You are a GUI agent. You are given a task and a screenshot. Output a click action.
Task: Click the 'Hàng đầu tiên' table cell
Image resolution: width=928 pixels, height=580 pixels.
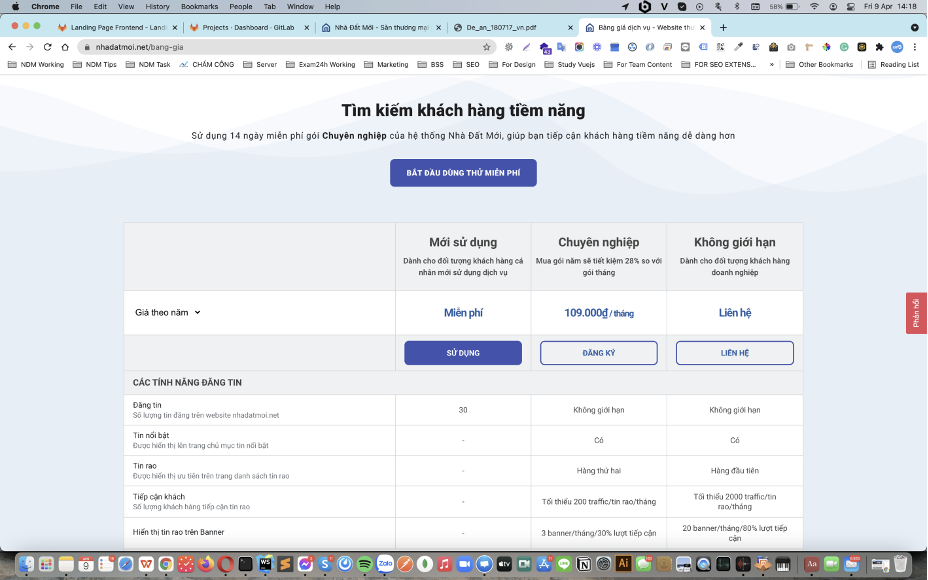[734, 471]
